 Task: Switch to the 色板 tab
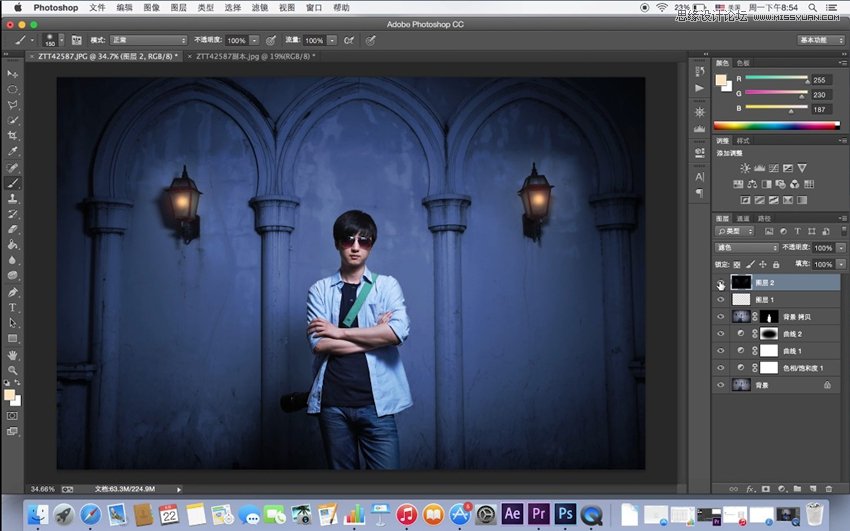pos(743,63)
